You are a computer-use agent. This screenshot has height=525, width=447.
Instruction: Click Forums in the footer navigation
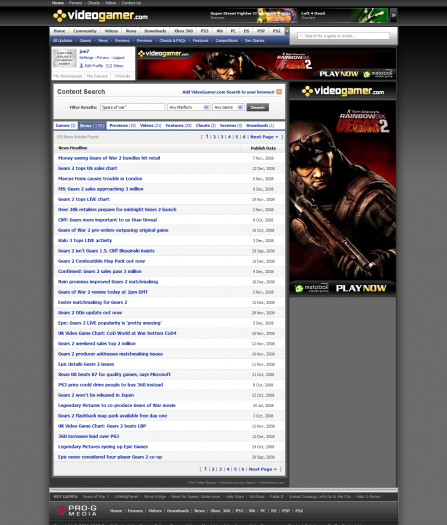point(135,511)
